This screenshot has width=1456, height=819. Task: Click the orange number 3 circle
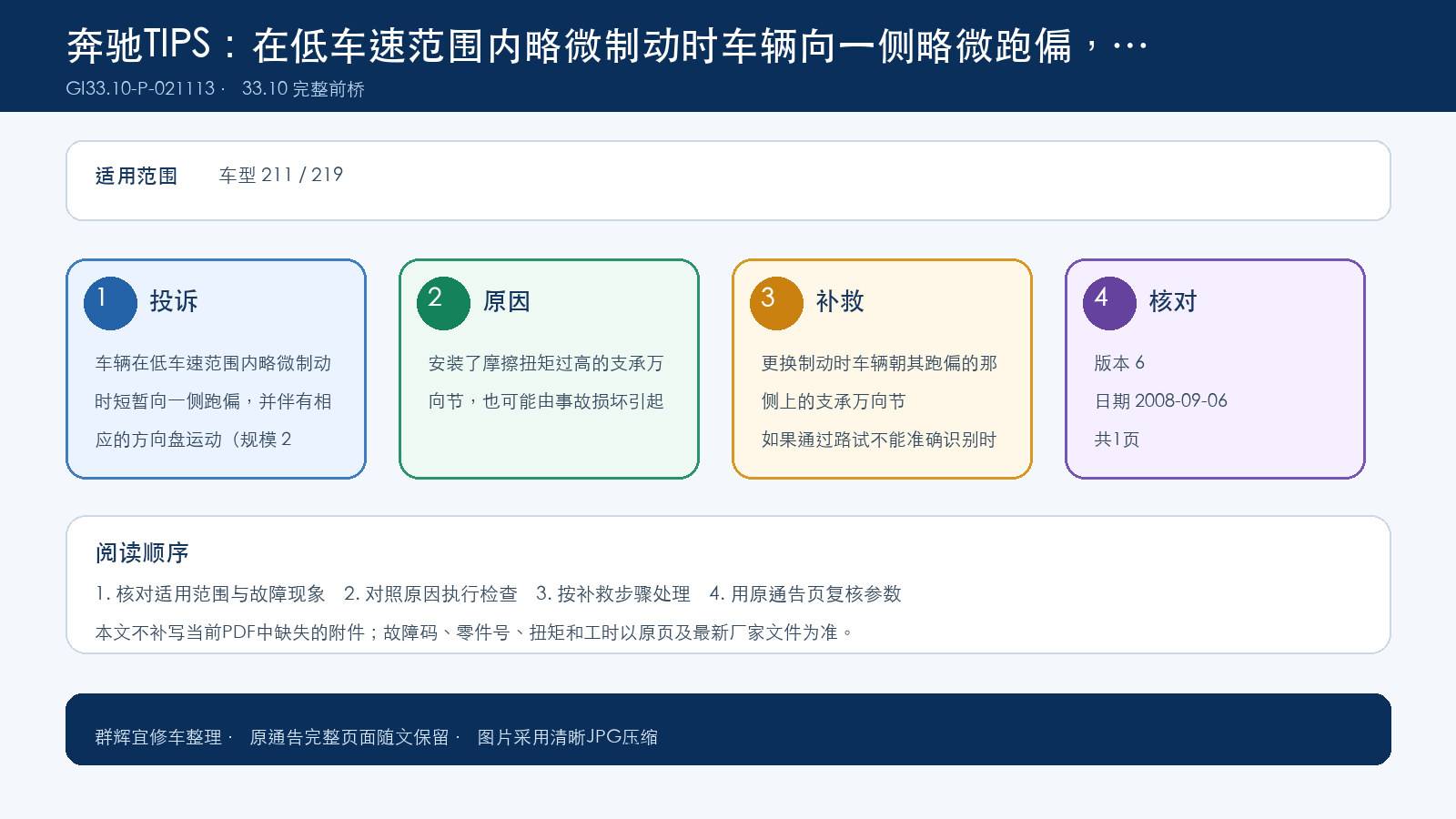coord(776,303)
